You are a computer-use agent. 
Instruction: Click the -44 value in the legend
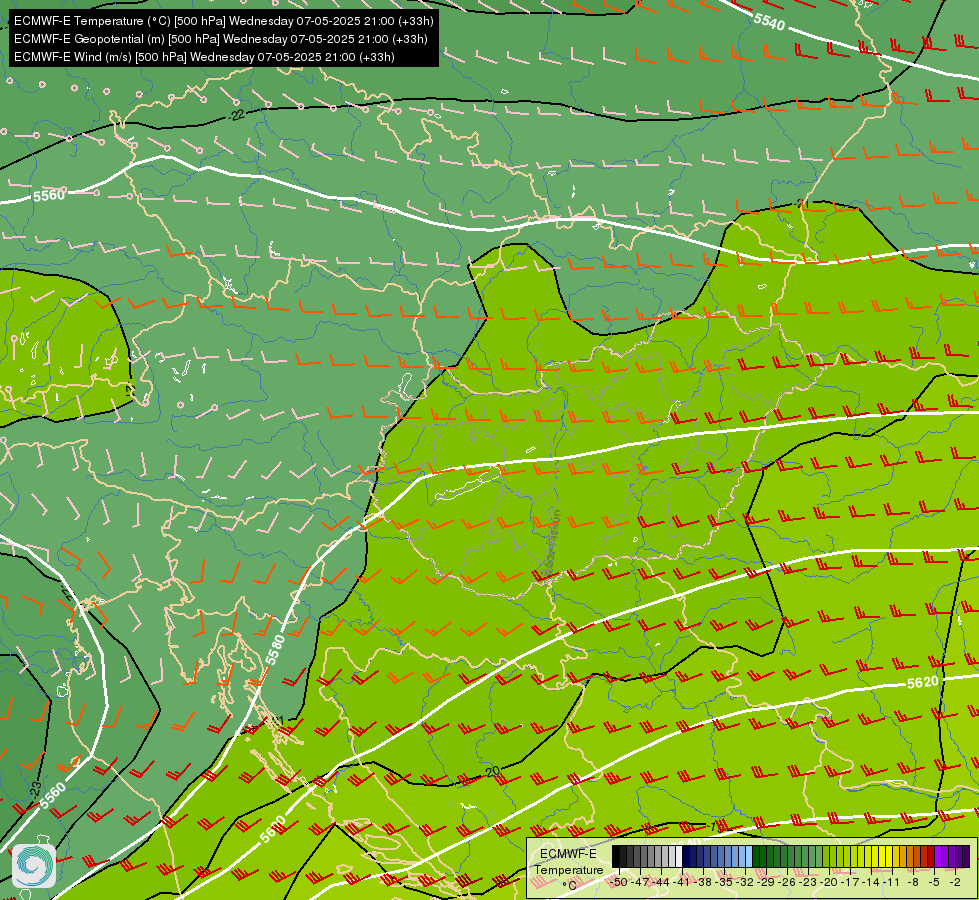[x=661, y=882]
